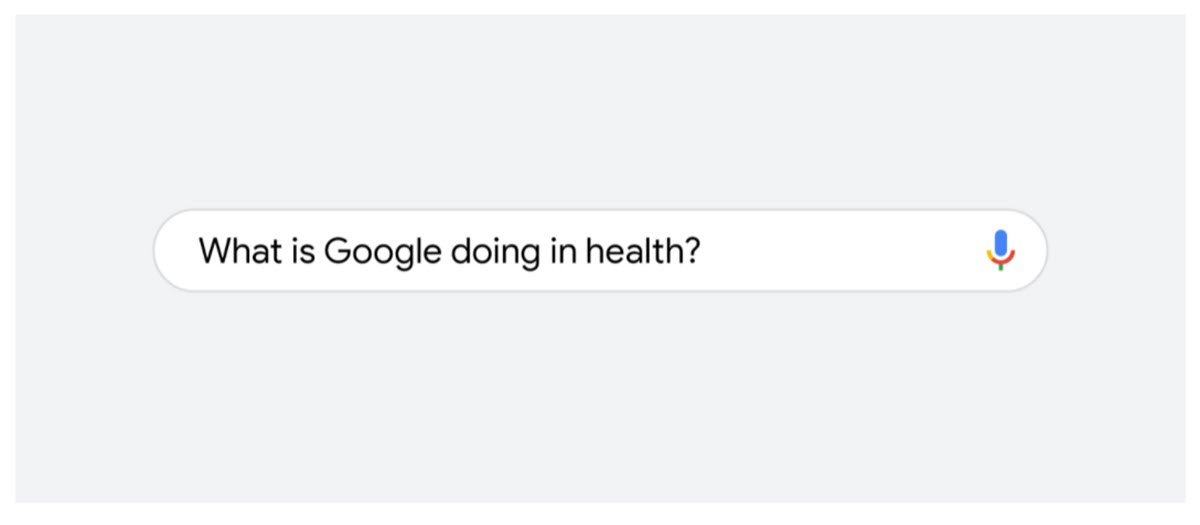1200x525 pixels.
Task: Click the gray background above the search bar
Action: (x=600, y=110)
